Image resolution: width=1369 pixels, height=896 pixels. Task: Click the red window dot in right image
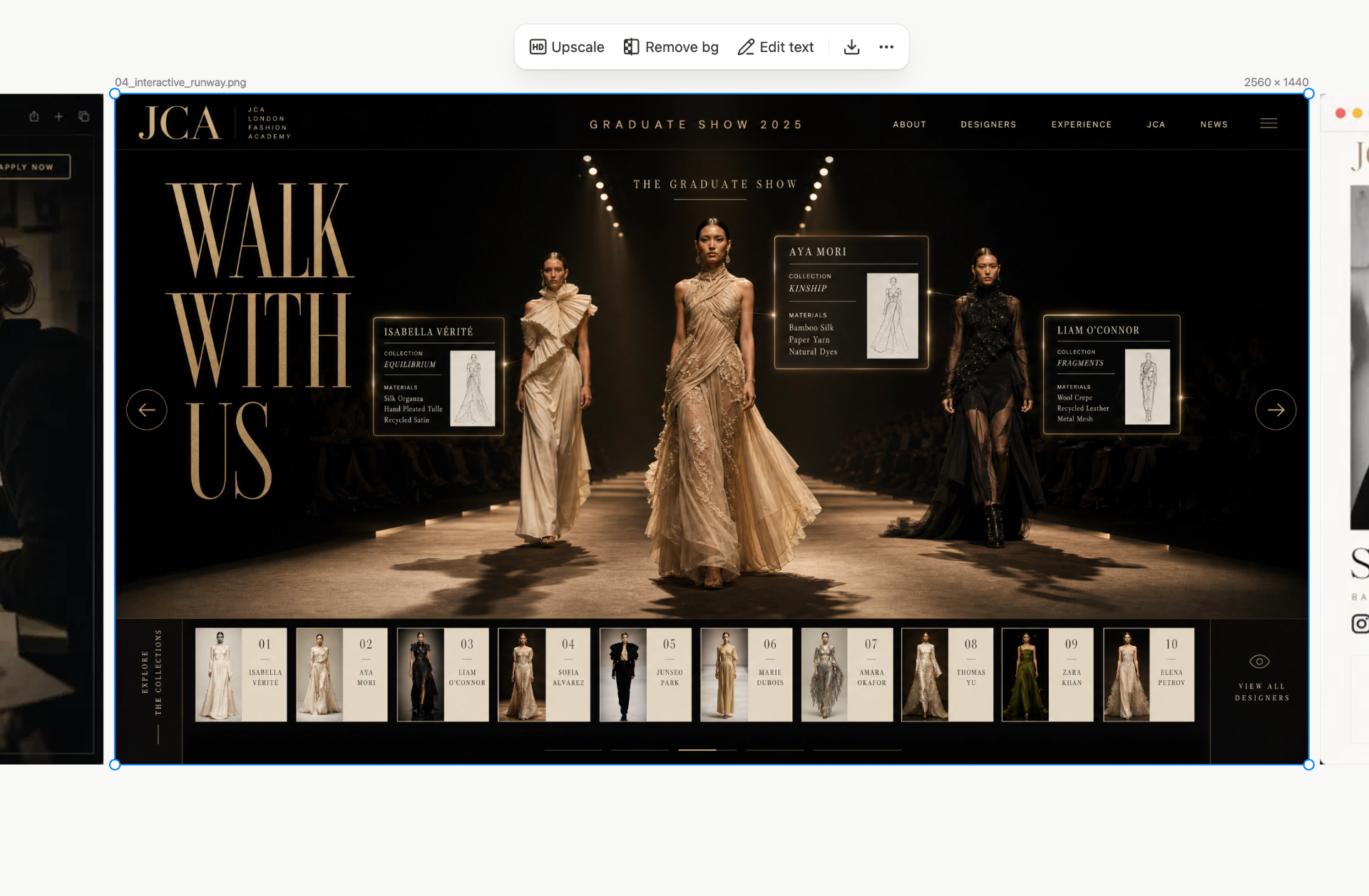(x=1340, y=113)
